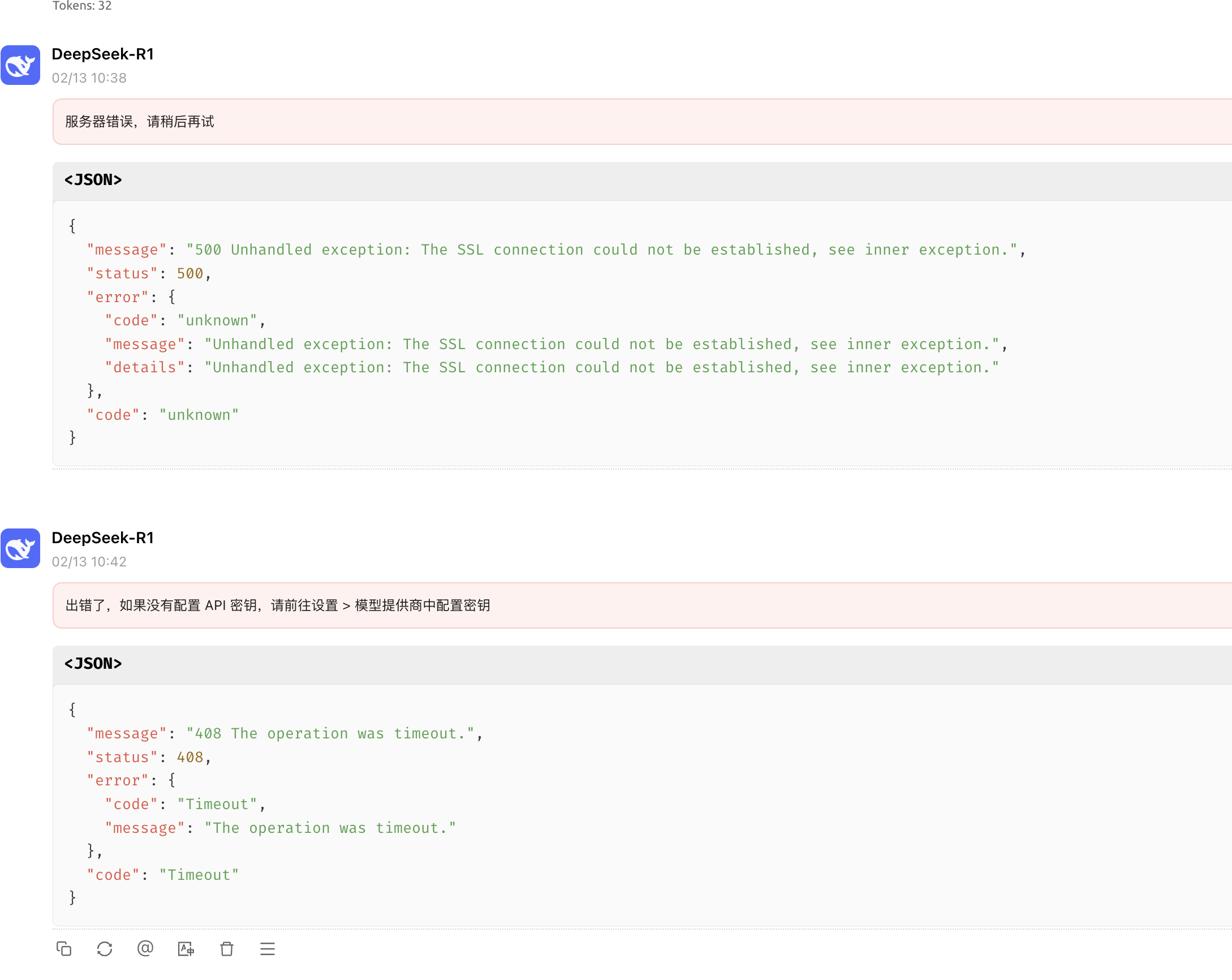This screenshot has width=1232, height=980.
Task: Click the "status": 408 line
Action: 149,757
